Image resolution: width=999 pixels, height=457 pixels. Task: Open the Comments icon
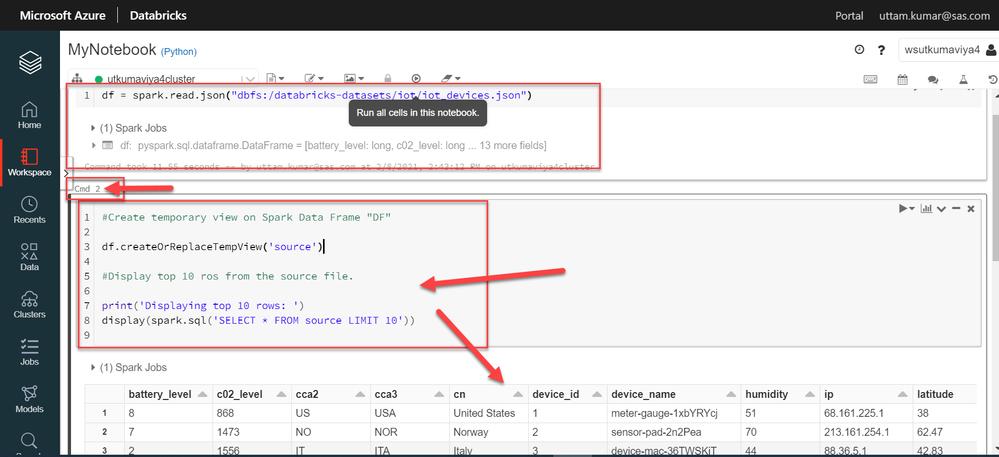933,80
